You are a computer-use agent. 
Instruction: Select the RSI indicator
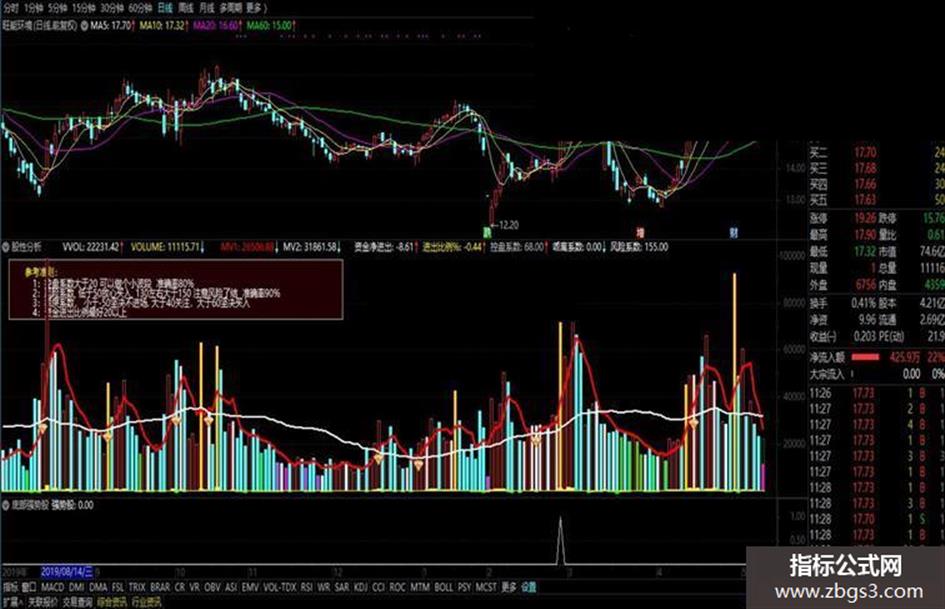(x=307, y=586)
